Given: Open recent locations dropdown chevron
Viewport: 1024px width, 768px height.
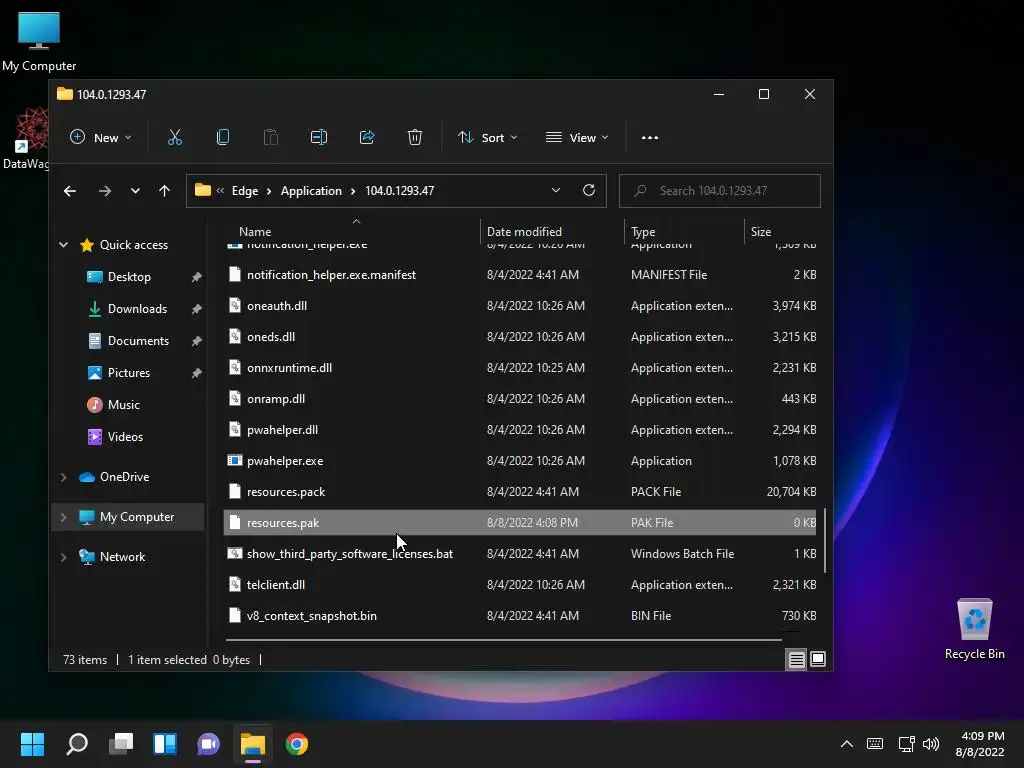Looking at the screenshot, I should tap(135, 191).
